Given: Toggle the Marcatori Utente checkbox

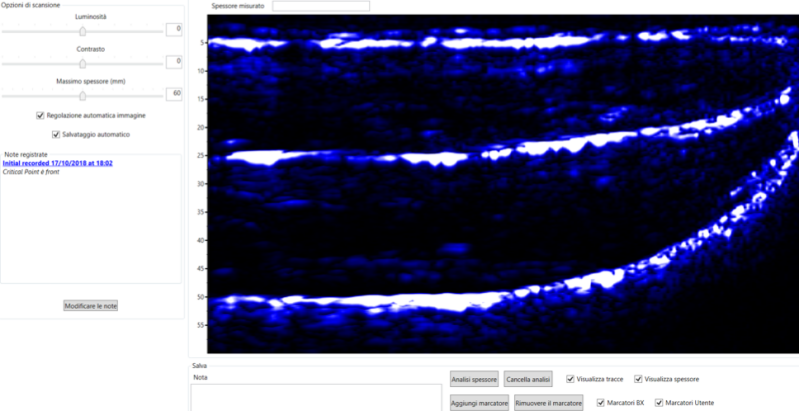Looking at the screenshot, I should click(659, 402).
